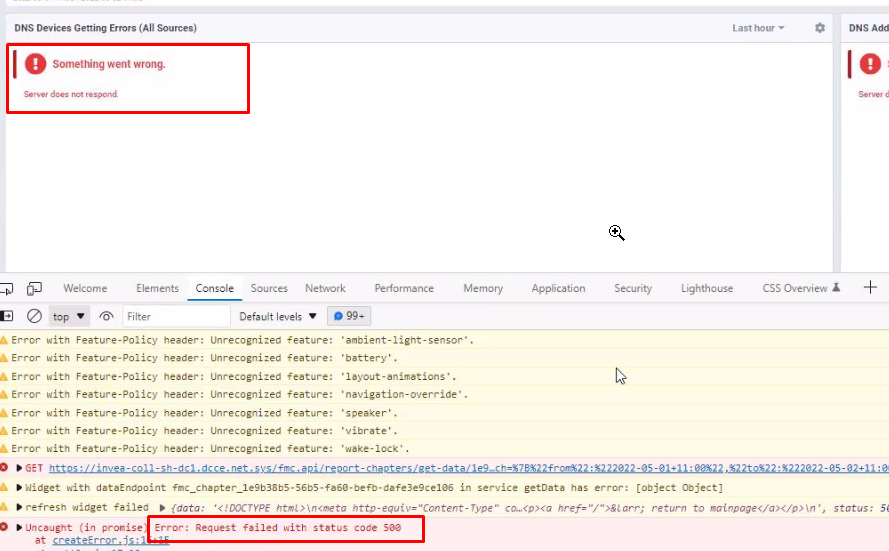Switch to the Elements tab
The image size is (889, 551).
pos(157,288)
